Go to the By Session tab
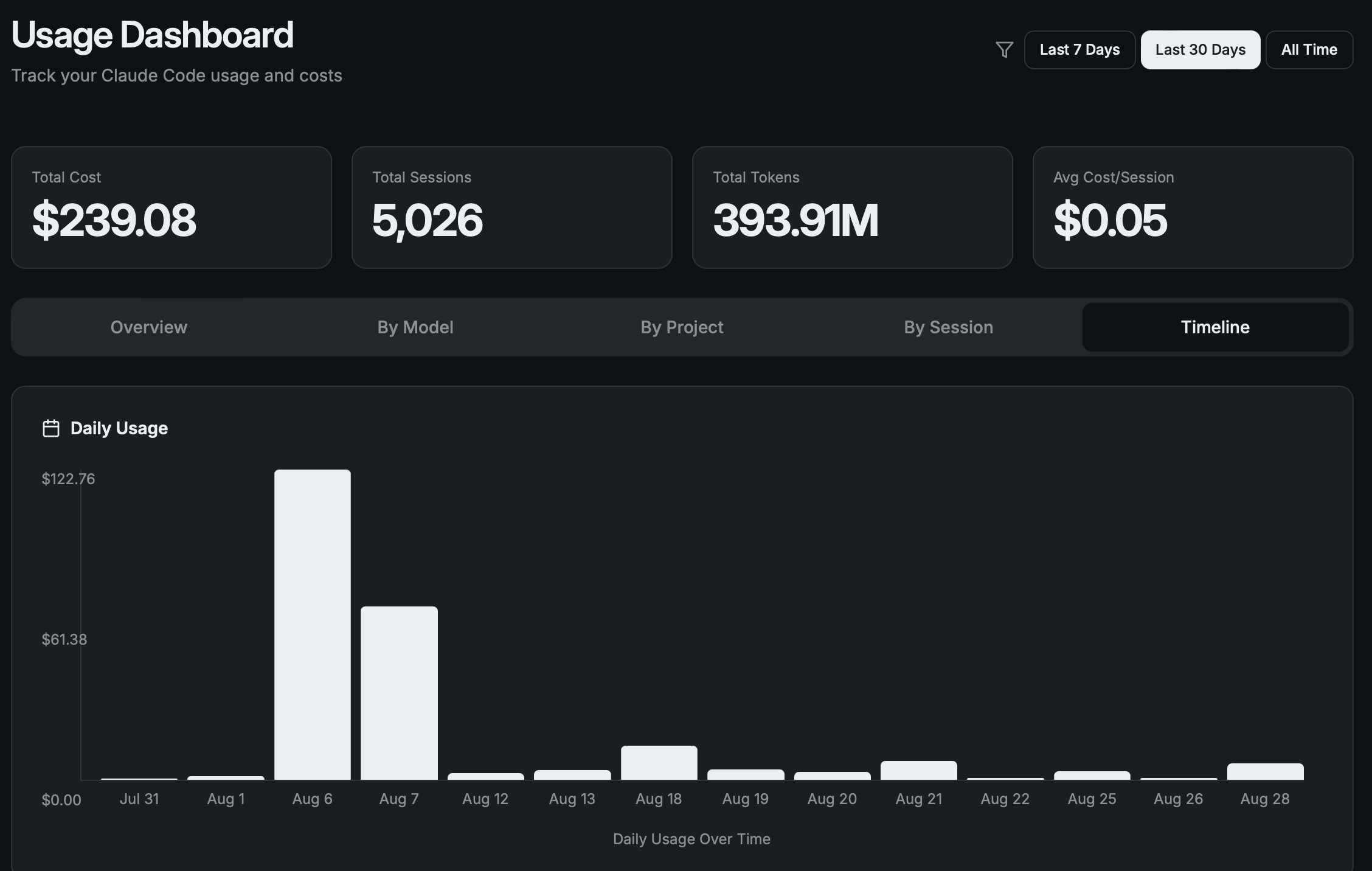Image resolution: width=1372 pixels, height=871 pixels. [x=948, y=327]
